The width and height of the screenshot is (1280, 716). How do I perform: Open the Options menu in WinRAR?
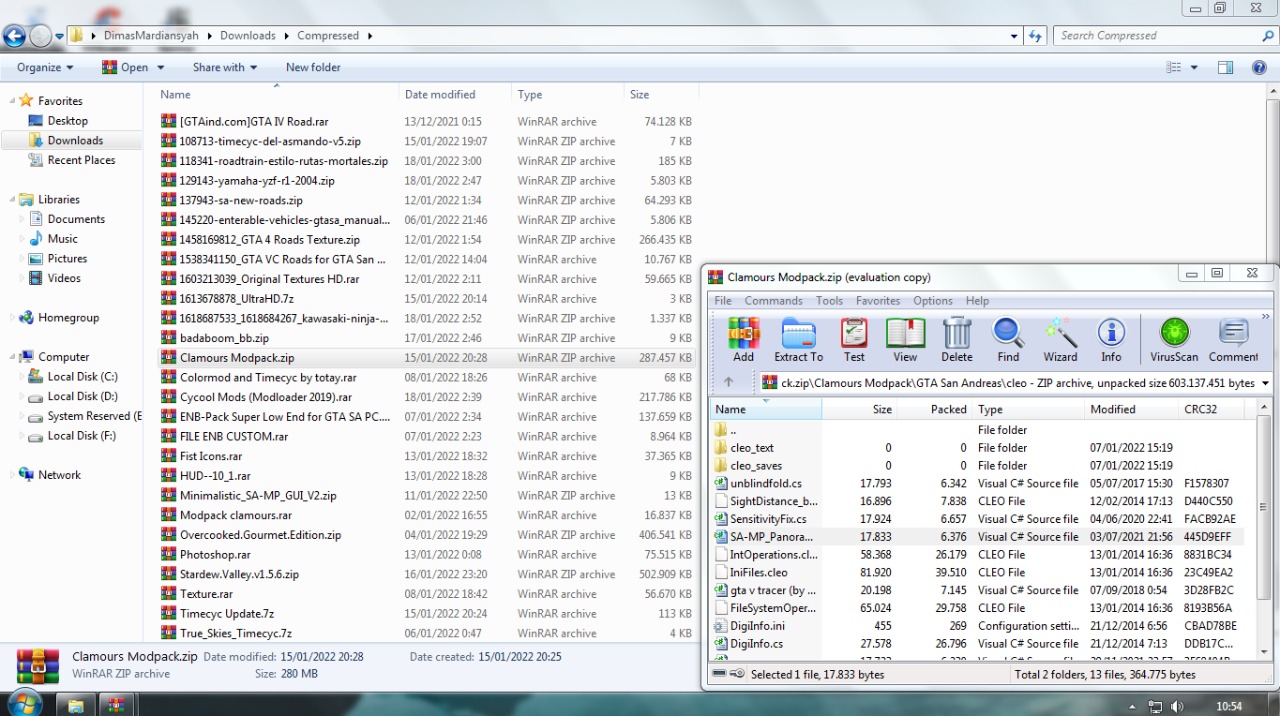point(932,301)
